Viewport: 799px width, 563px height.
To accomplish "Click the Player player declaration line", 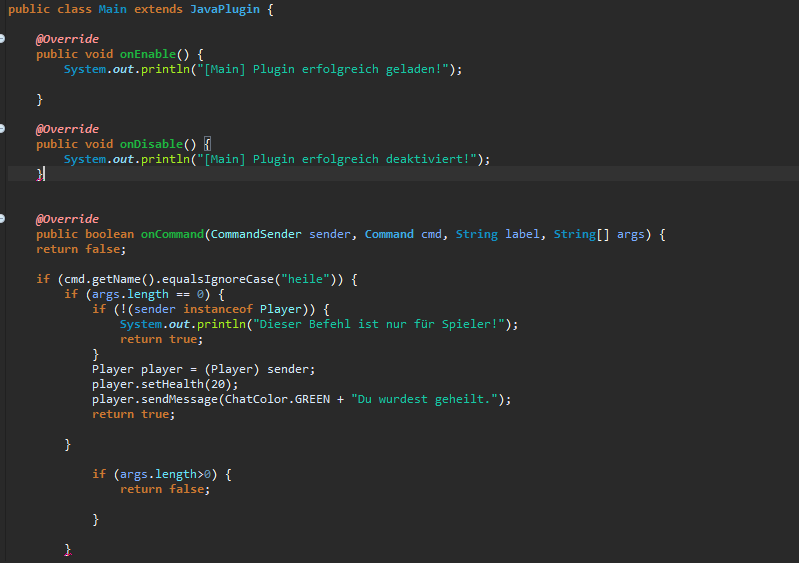I will click(x=204, y=369).
